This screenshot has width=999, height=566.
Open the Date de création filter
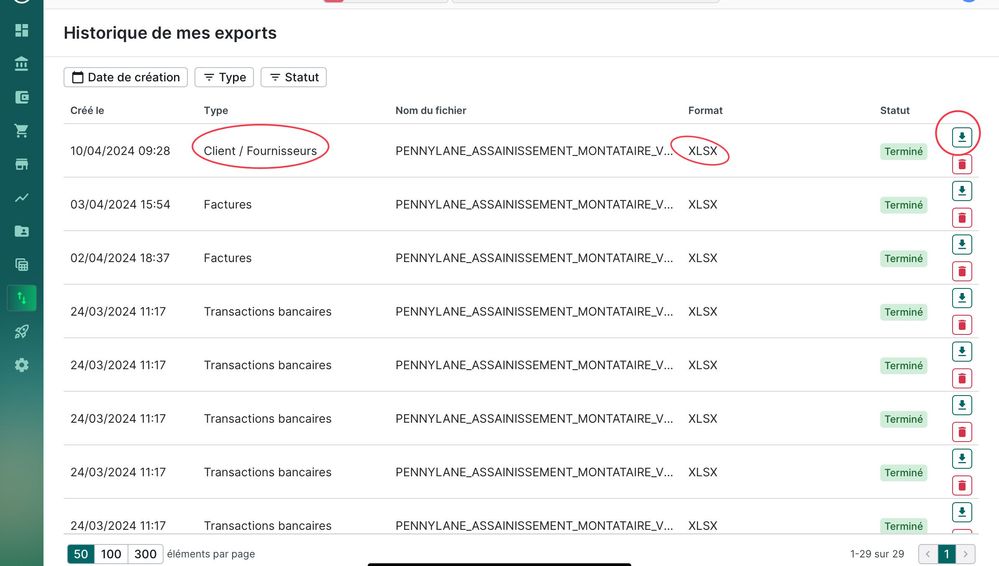[125, 77]
